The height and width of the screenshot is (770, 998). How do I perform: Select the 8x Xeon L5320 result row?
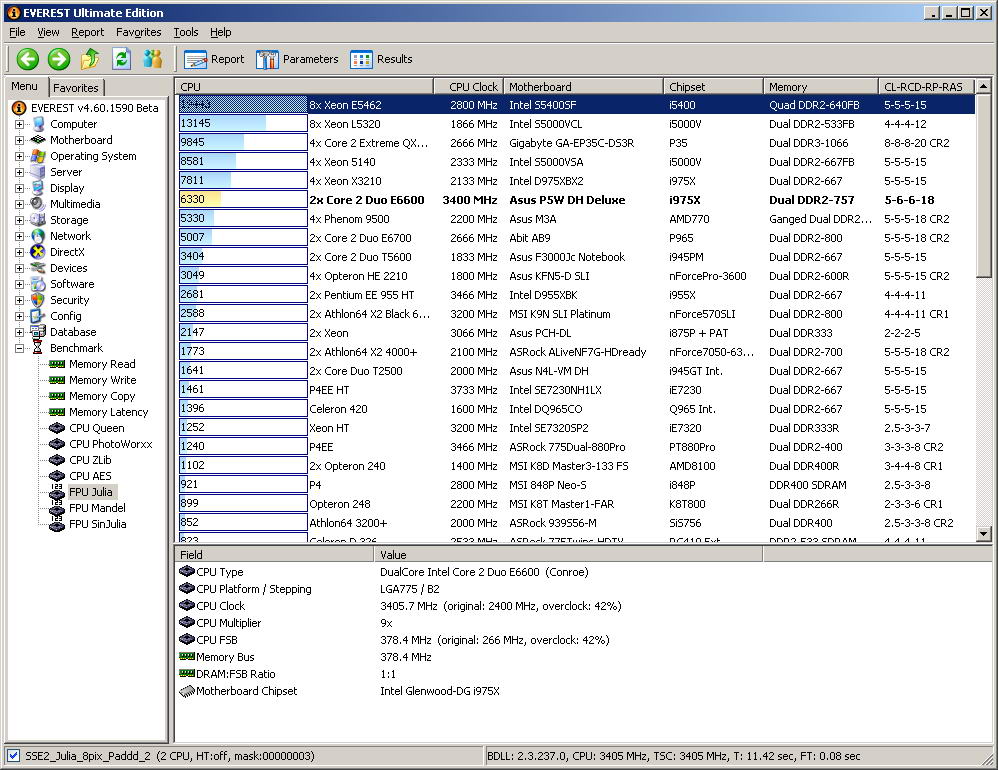(x=576, y=123)
